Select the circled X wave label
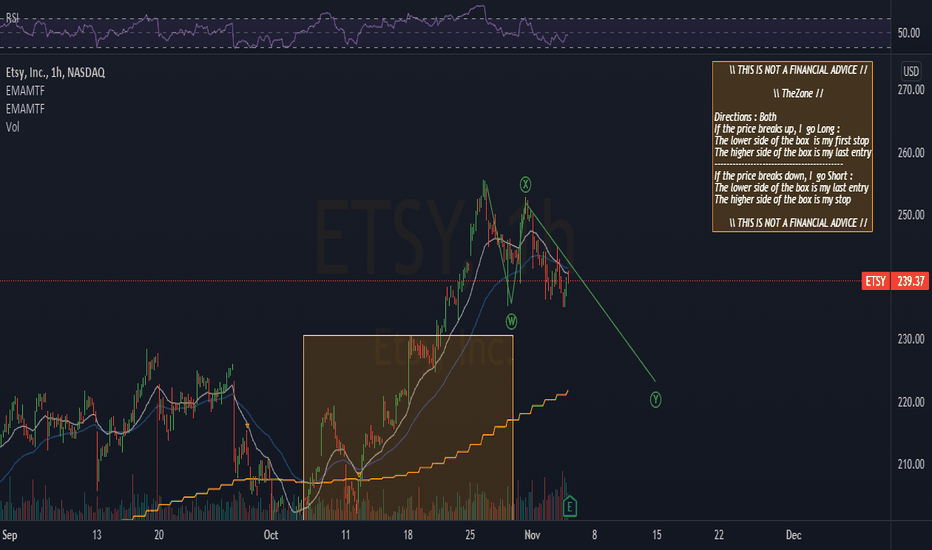932x550 pixels. [x=525, y=184]
